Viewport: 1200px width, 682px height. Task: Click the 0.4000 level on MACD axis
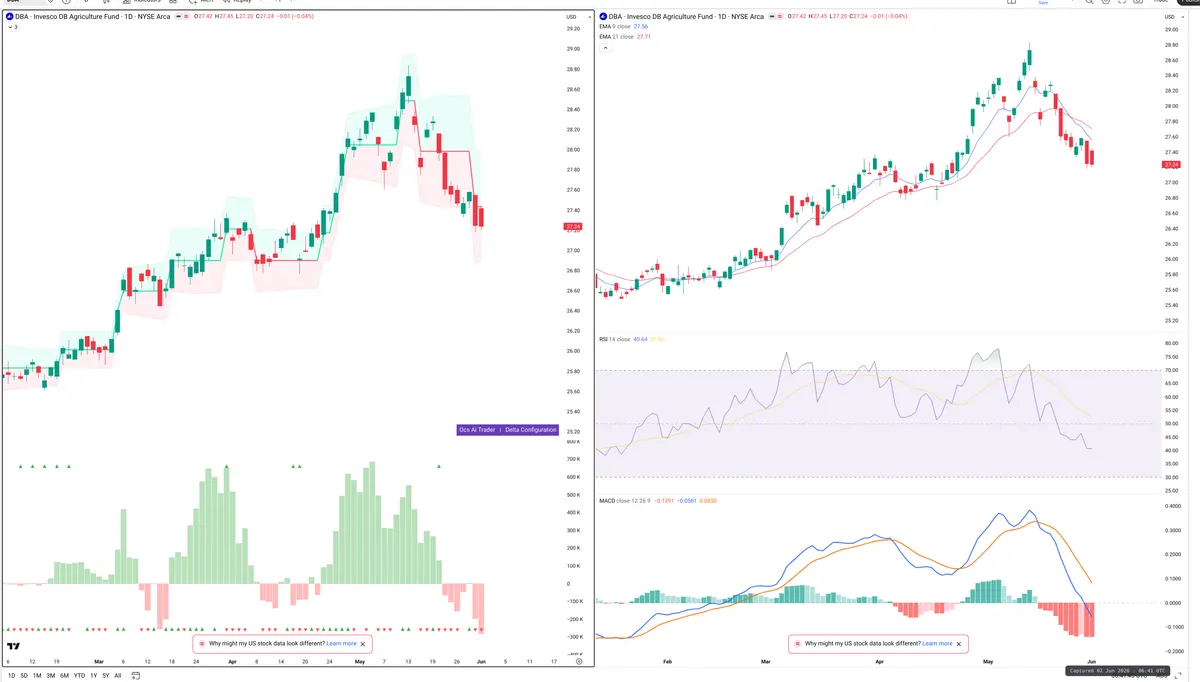click(x=1172, y=506)
